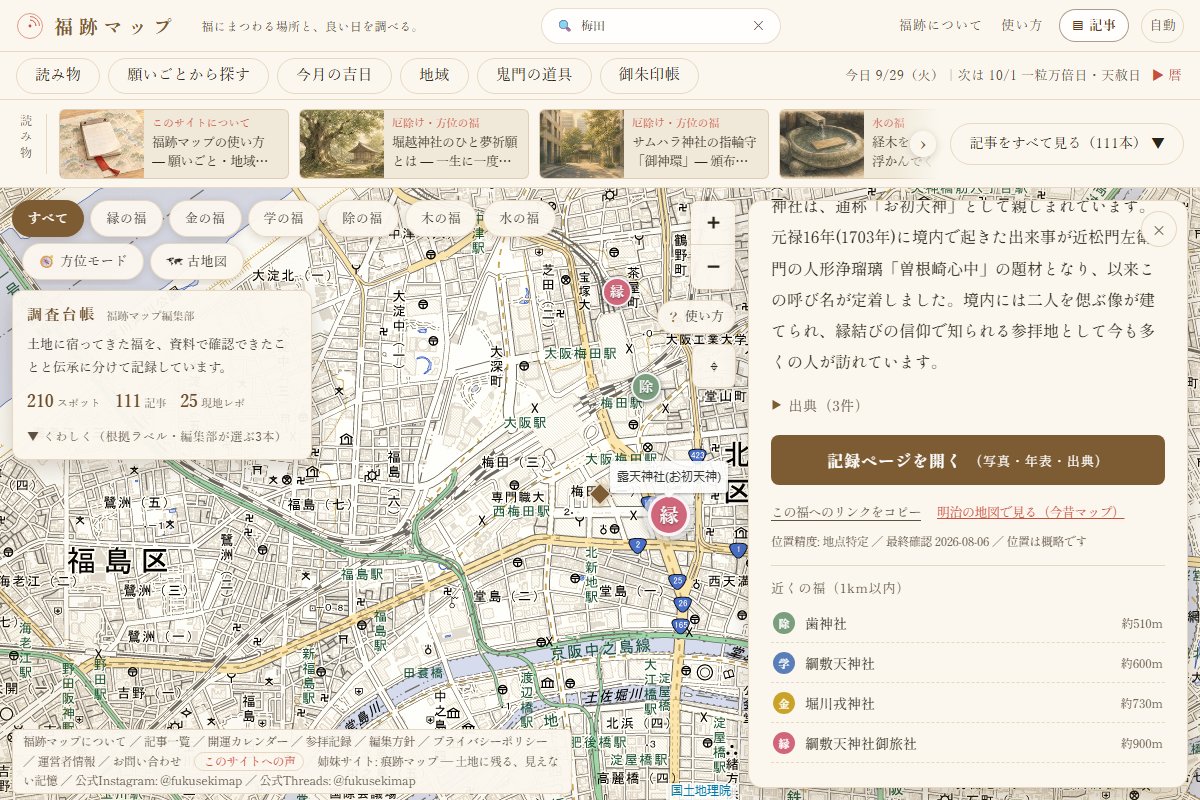The height and width of the screenshot is (800, 1200).
Task: Select nearby row 綱敷天神社御旅社
Action: pos(968,743)
